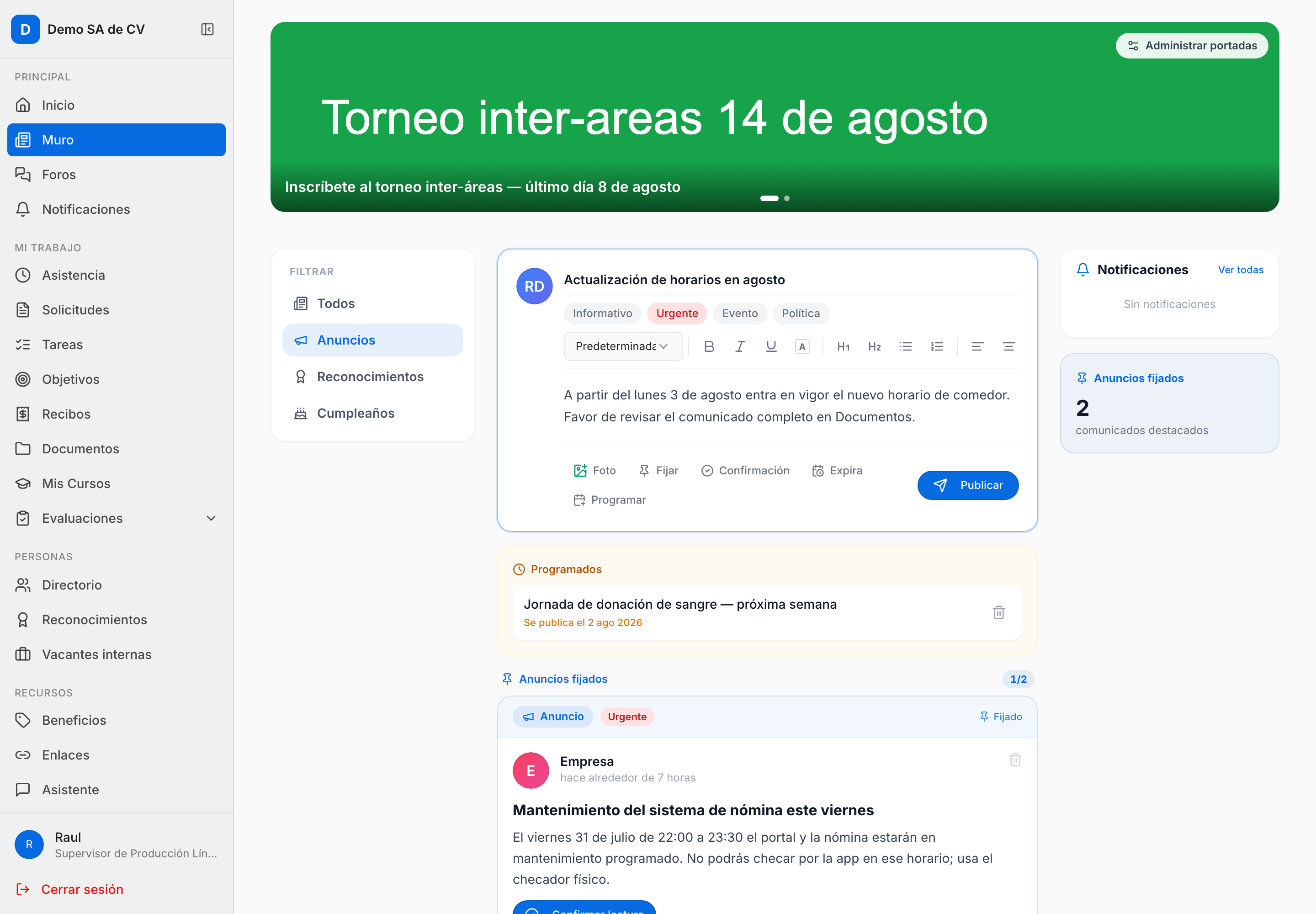Image resolution: width=1316 pixels, height=914 pixels.
Task: Select the Evento tag
Action: [x=739, y=313]
